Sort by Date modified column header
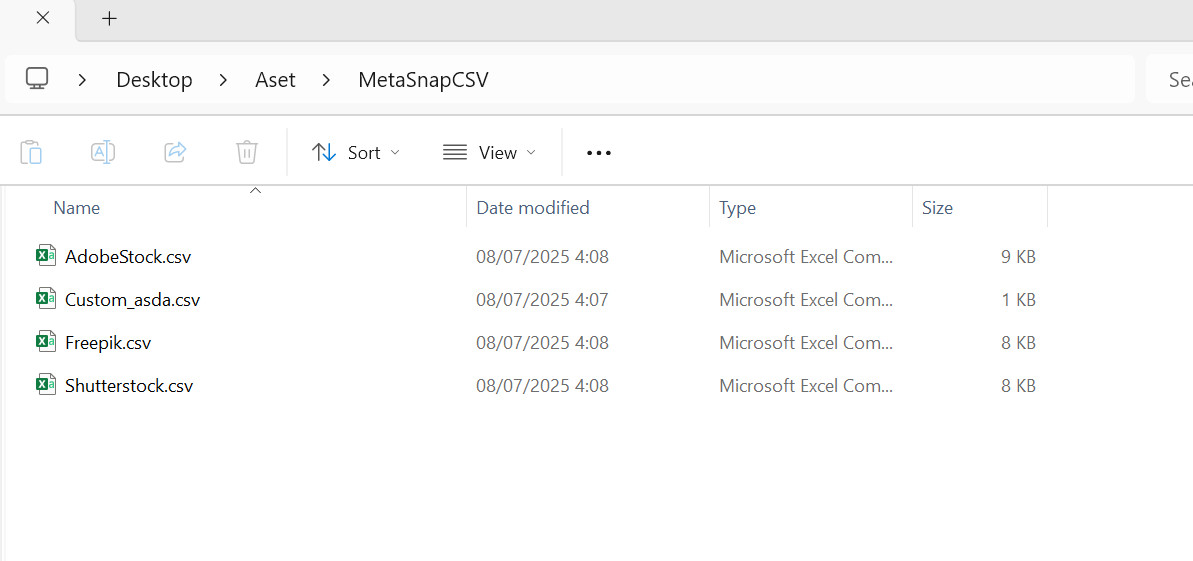Image resolution: width=1193 pixels, height=561 pixels. point(533,208)
